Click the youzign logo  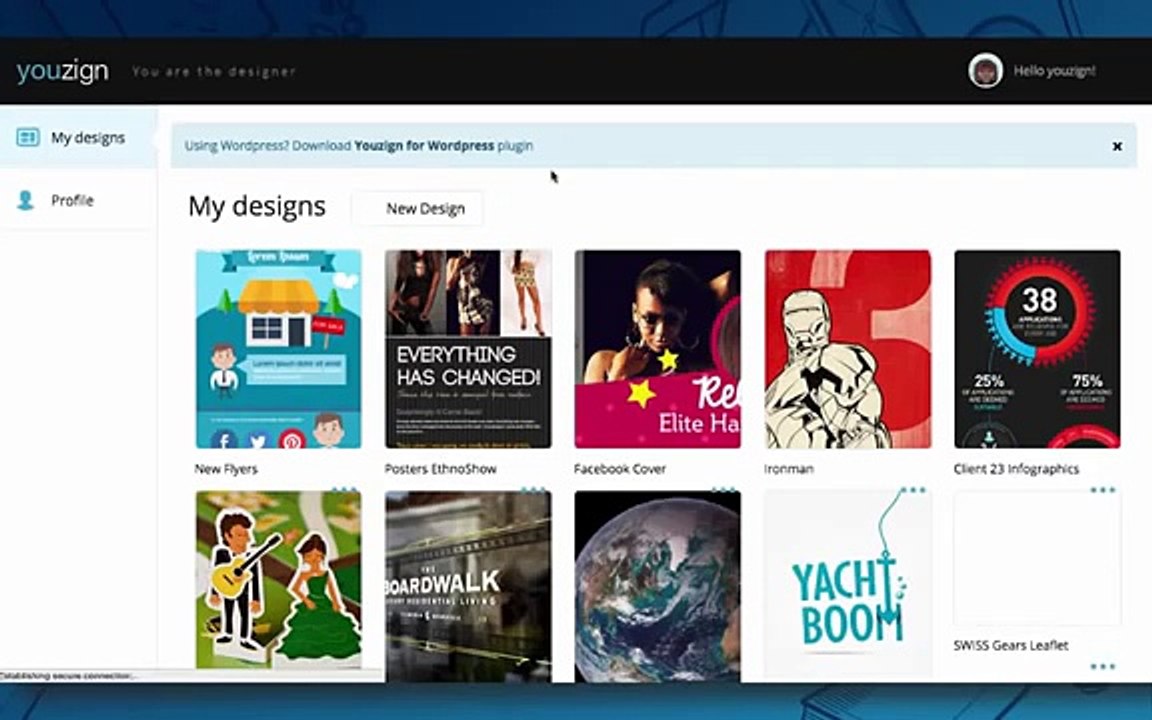point(62,71)
